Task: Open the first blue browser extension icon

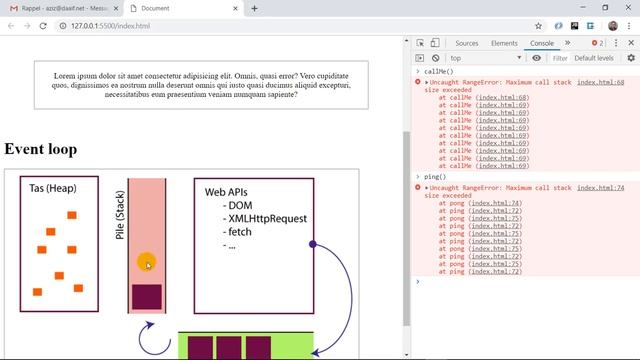Action: [x=558, y=26]
